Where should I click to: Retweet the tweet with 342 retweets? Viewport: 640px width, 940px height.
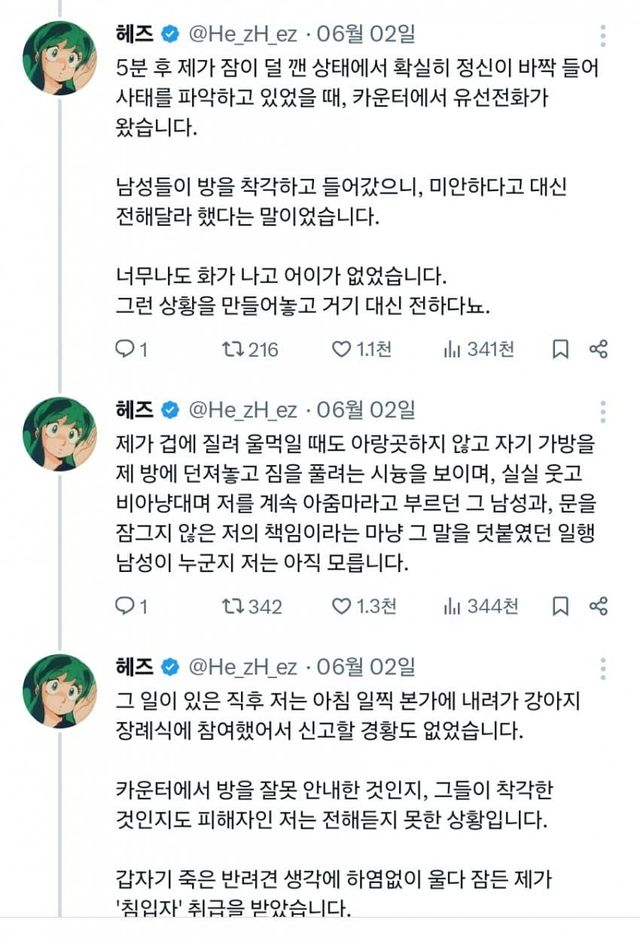tap(231, 606)
